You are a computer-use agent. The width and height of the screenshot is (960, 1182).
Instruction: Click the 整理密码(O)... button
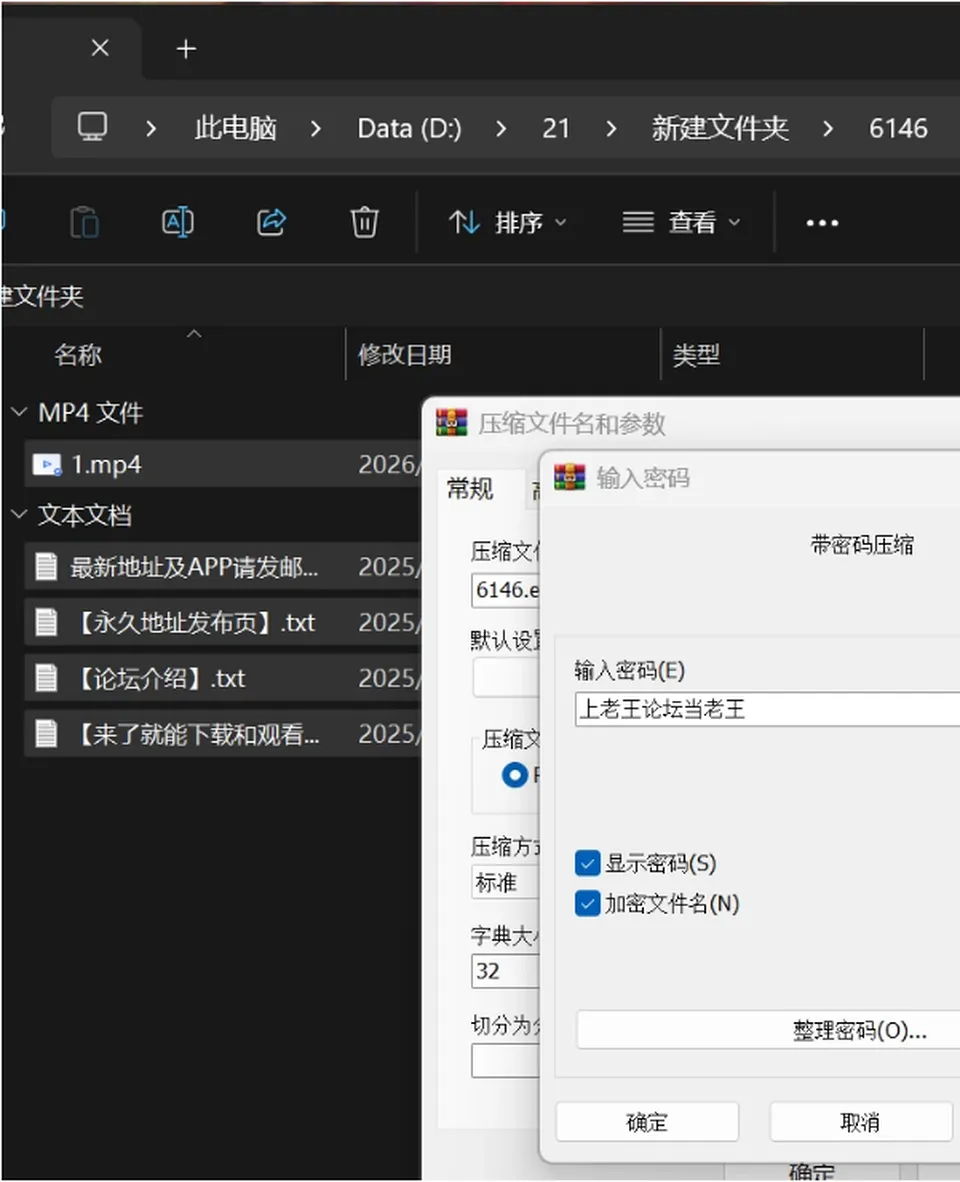(x=768, y=1030)
